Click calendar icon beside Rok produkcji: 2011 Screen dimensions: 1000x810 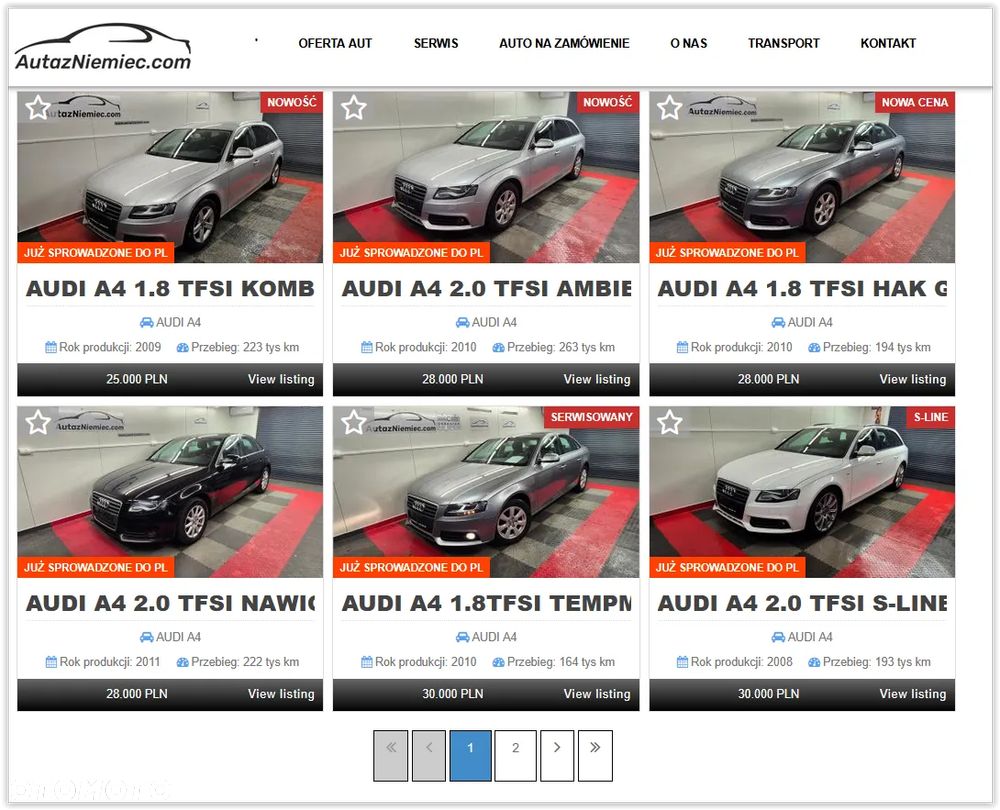pyautogui.click(x=51, y=662)
